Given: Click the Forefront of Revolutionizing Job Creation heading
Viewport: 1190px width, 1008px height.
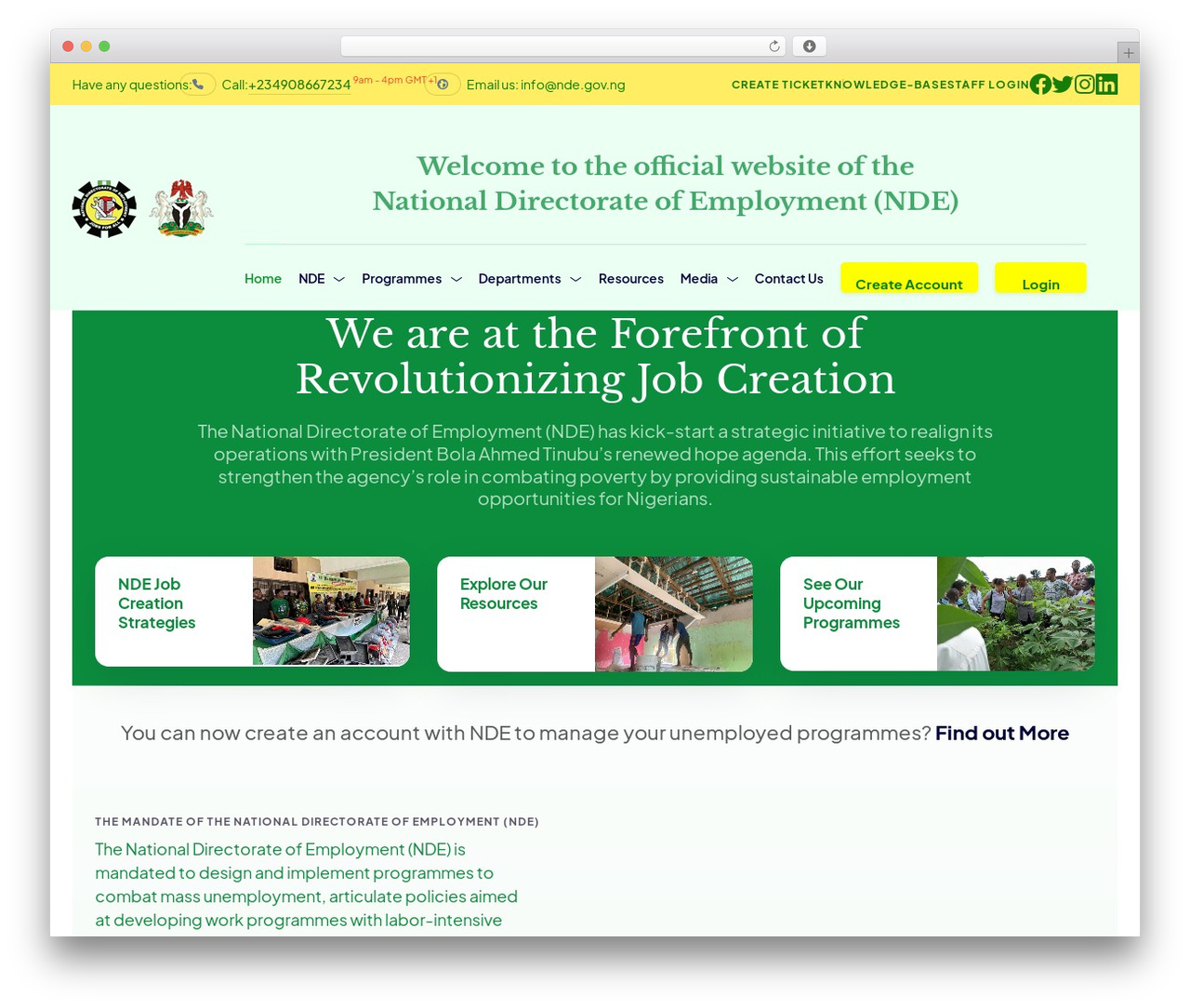Looking at the screenshot, I should [x=595, y=356].
